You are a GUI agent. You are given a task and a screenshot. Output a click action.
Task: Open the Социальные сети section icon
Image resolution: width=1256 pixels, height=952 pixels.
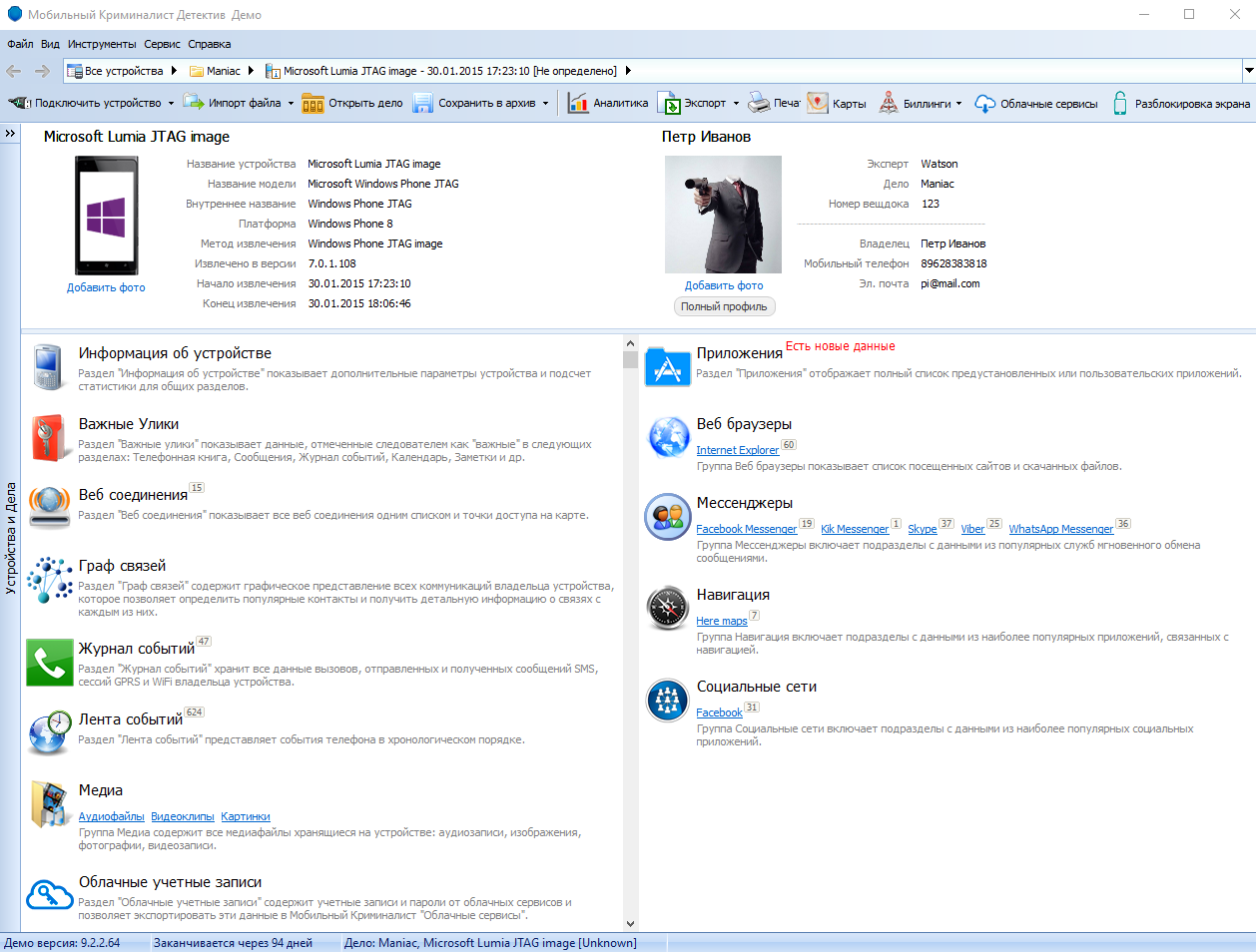pyautogui.click(x=668, y=700)
